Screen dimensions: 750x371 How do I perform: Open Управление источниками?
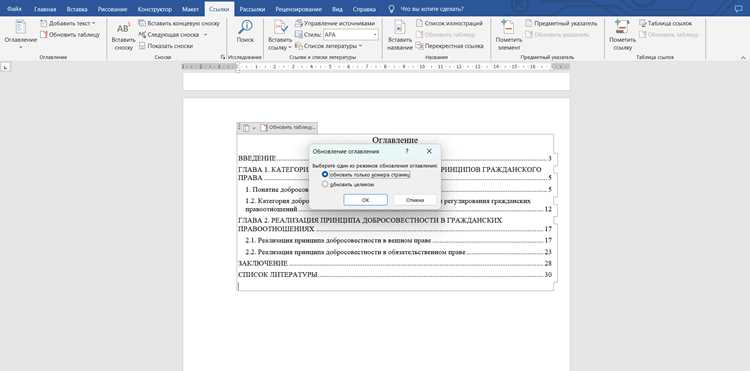click(x=335, y=23)
